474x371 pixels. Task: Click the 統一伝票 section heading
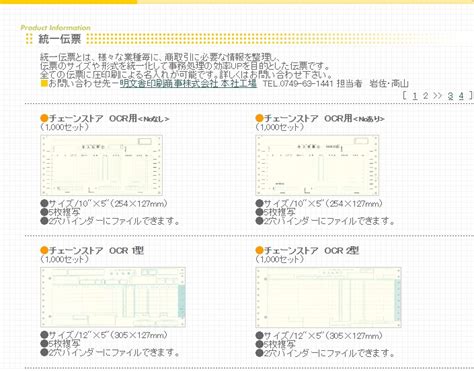click(x=59, y=39)
